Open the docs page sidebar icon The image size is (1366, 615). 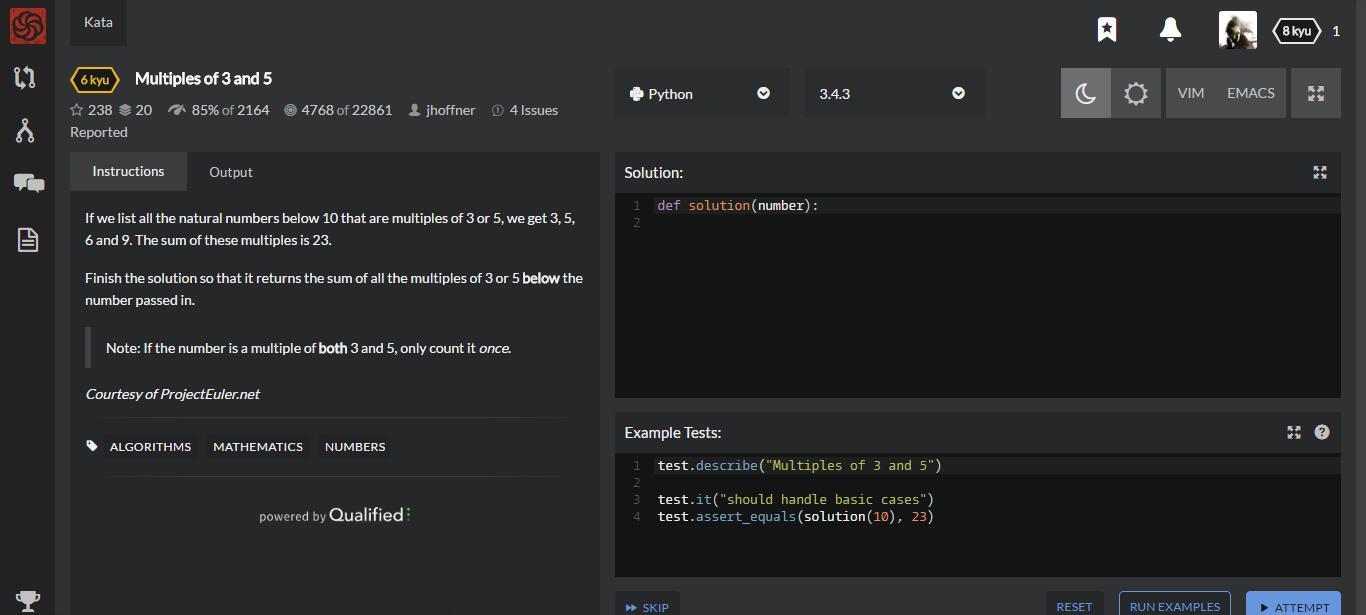point(27,239)
